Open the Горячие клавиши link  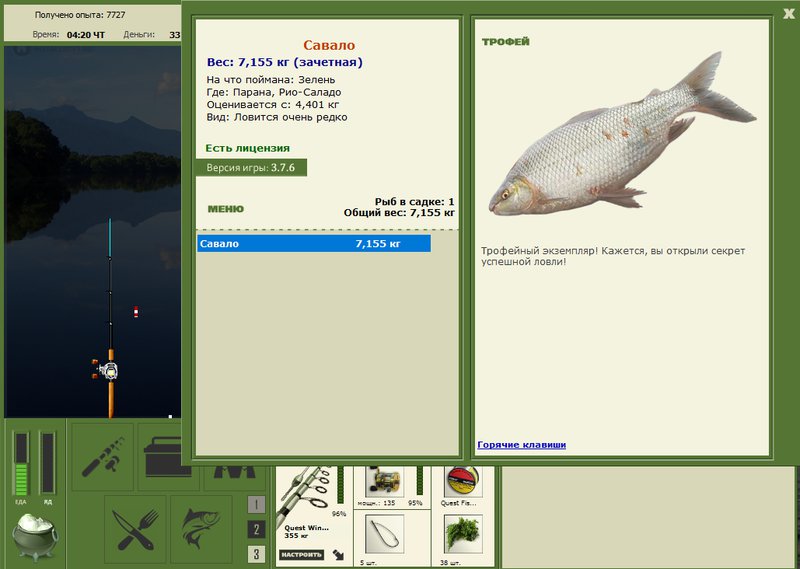521,444
